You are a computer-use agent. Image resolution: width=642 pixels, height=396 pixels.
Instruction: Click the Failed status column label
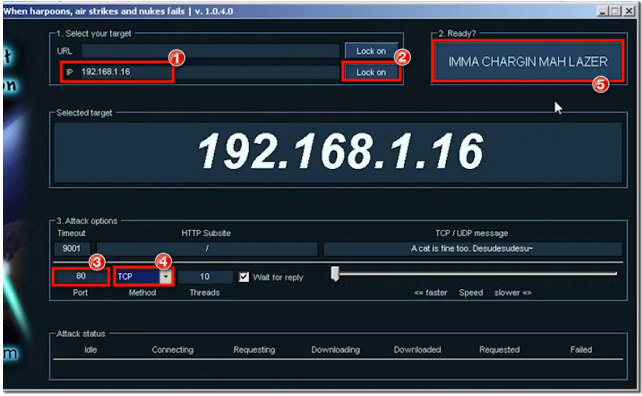581,350
